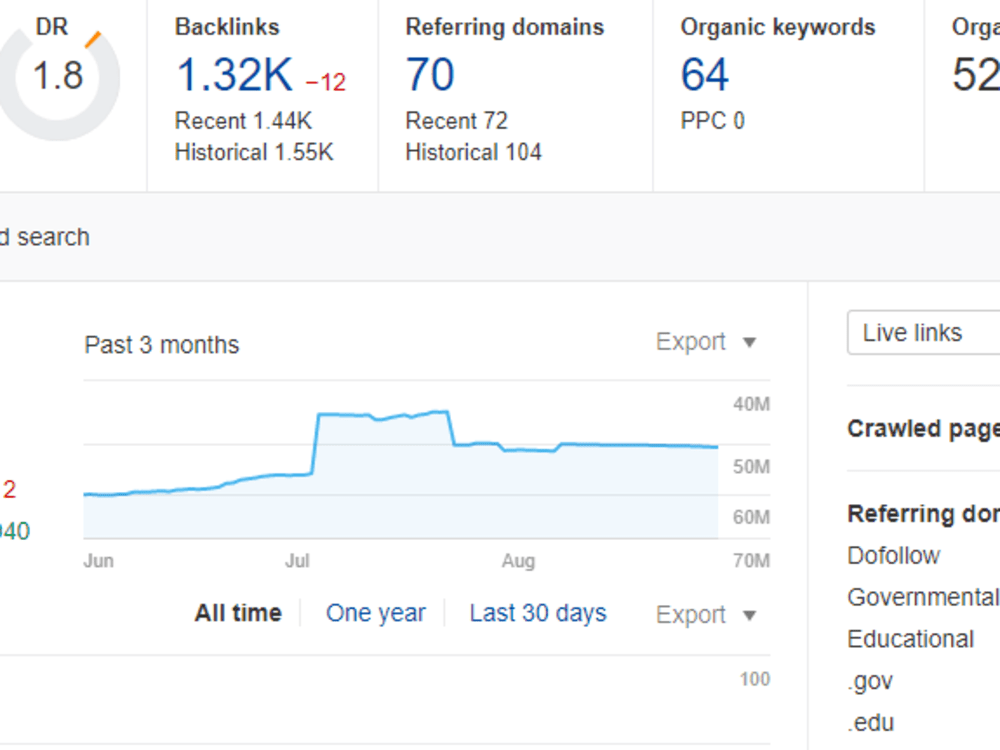This screenshot has width=1000, height=750.
Task: Click the Recent 72 referring domains value
Action: [x=457, y=121]
